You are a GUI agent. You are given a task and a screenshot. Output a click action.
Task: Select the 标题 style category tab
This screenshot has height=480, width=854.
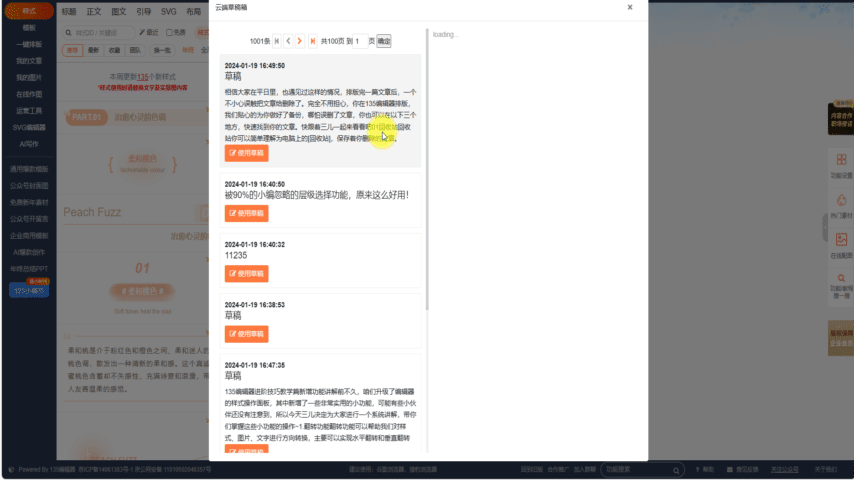(69, 11)
